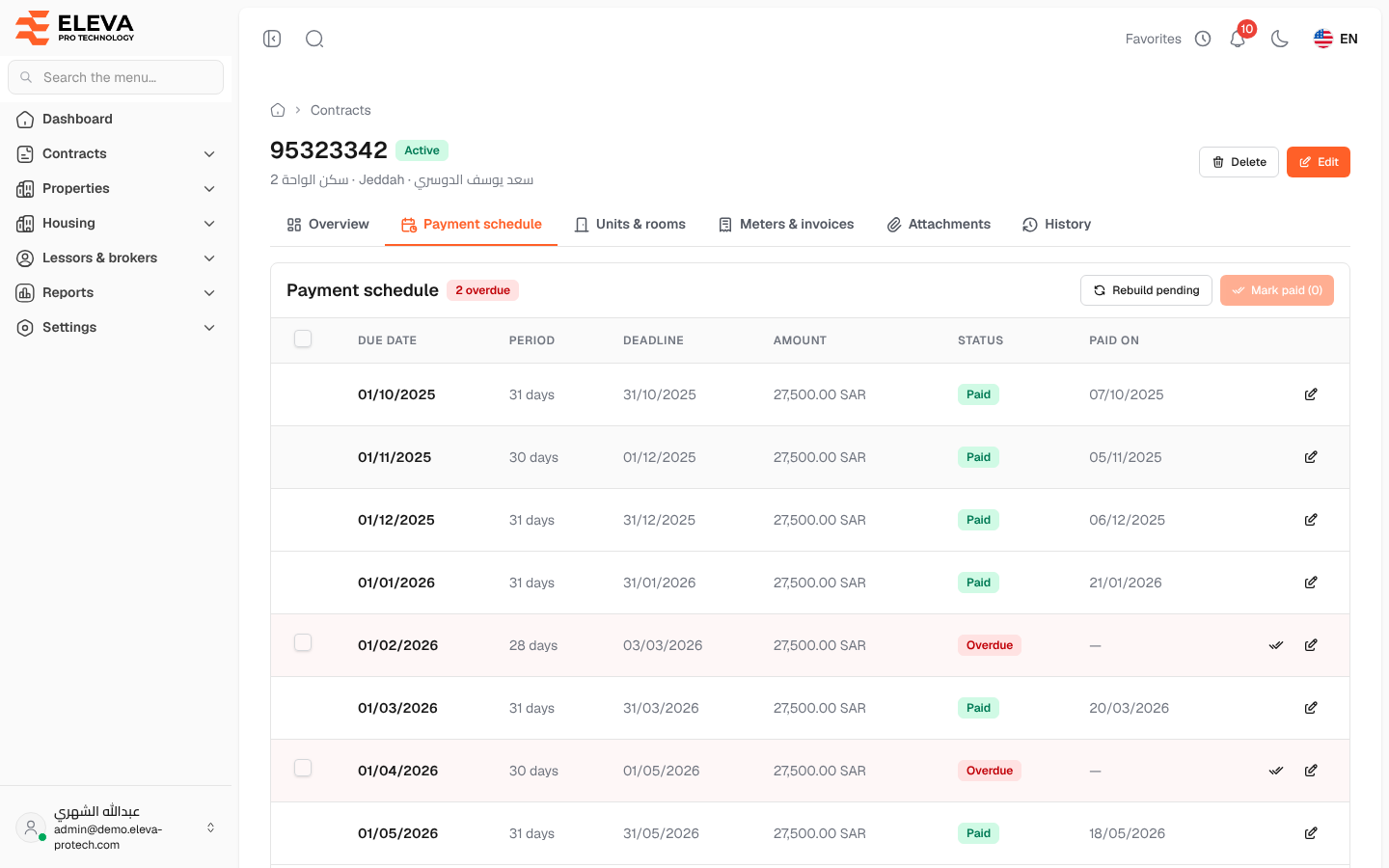Edit the 01/04/2026 payment row
This screenshot has height=868, width=1389.
1311,771
